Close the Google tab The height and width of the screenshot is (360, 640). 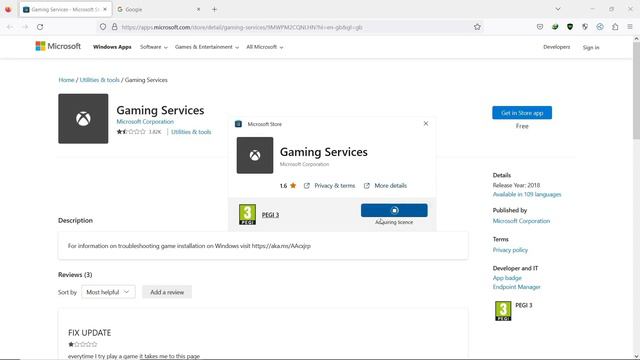[x=198, y=9]
